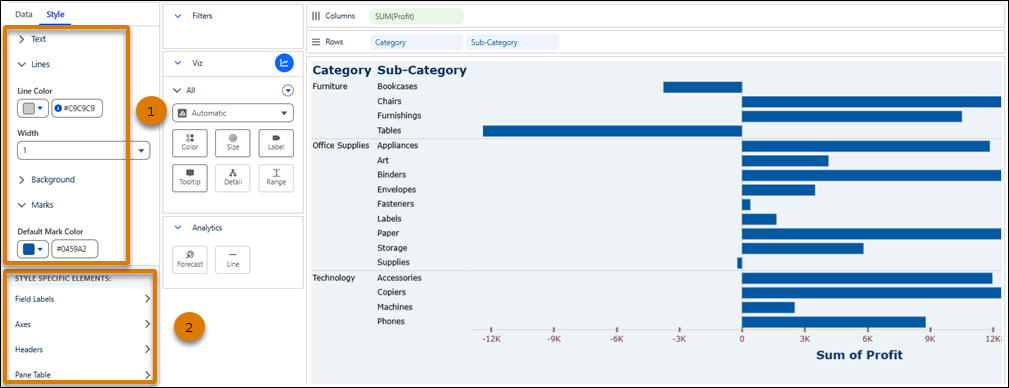Screen dimensions: 1009x388
Task: Click the Color marks button
Action: pyautogui.click(x=190, y=143)
